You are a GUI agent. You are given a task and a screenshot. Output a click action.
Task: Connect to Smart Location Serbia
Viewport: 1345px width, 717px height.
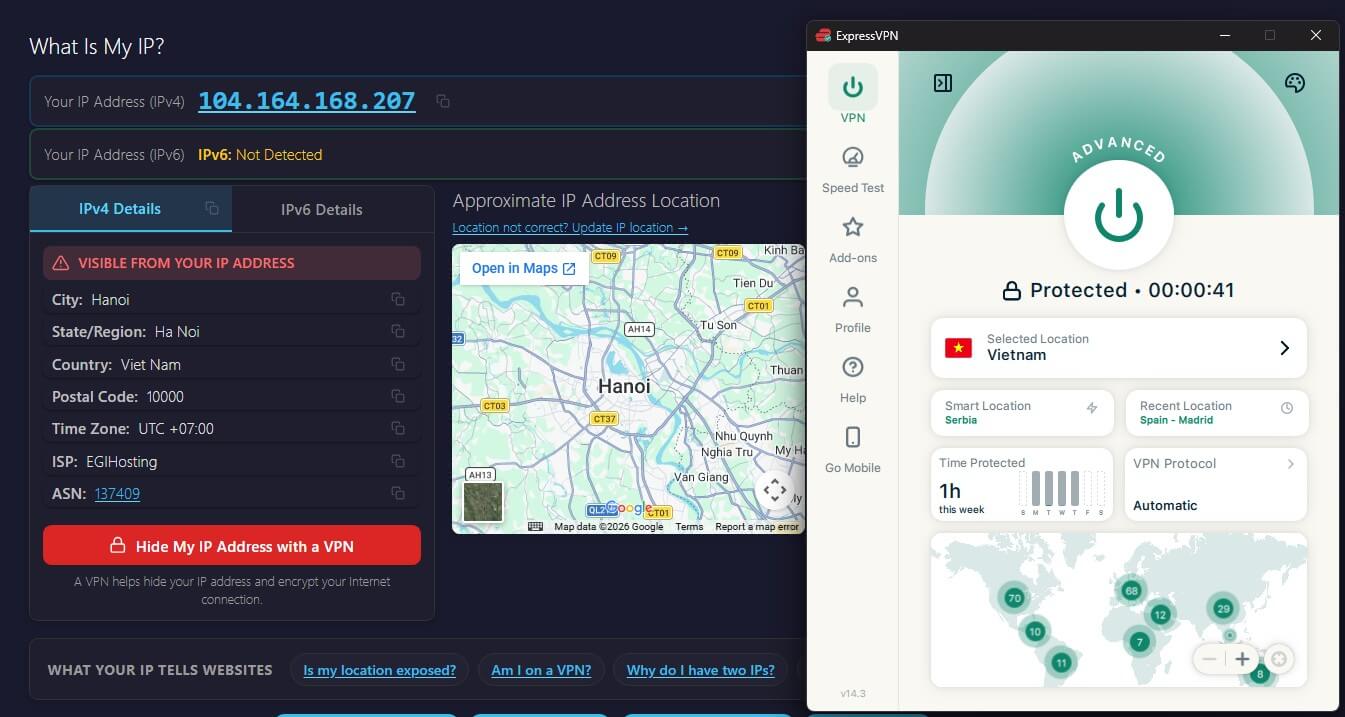[1022, 413]
